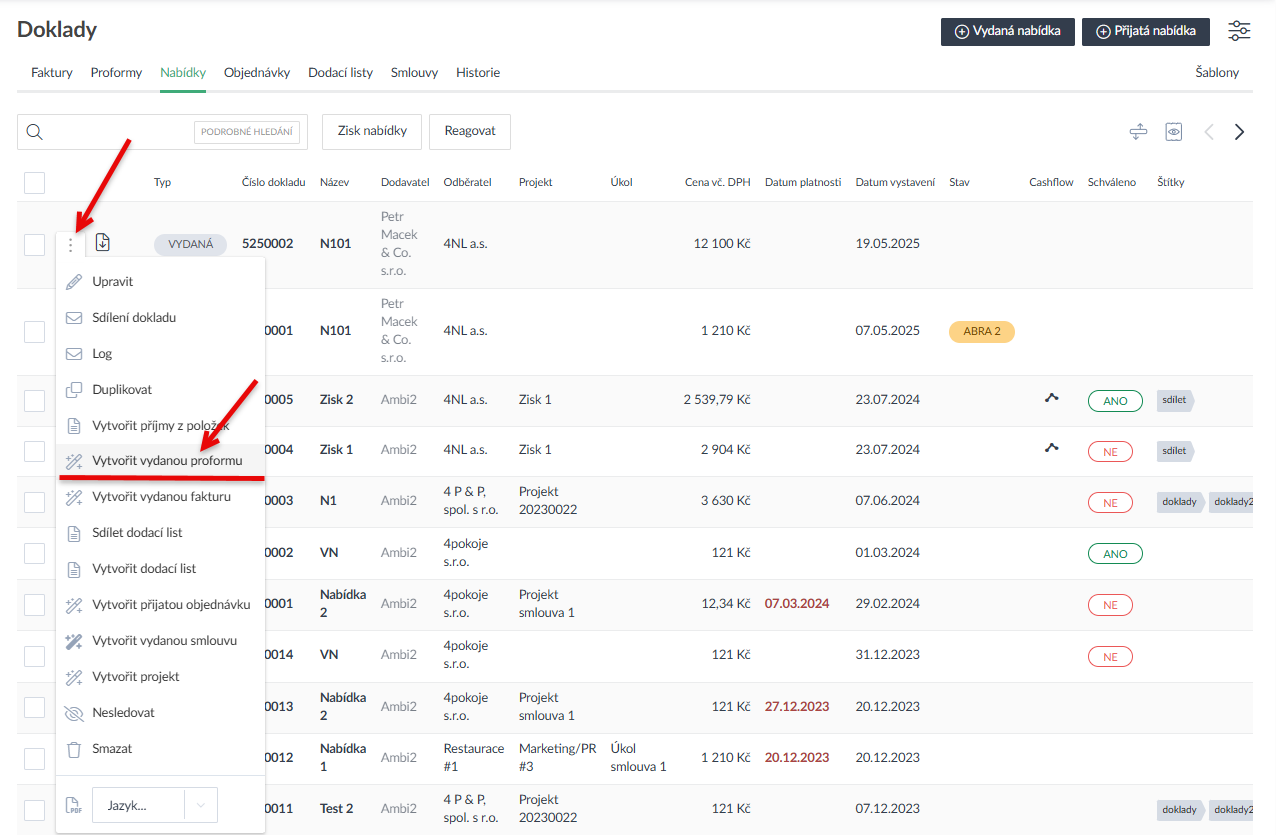Open the filter settings sliders icon
Screen dimensions: 1276x835
[1239, 31]
